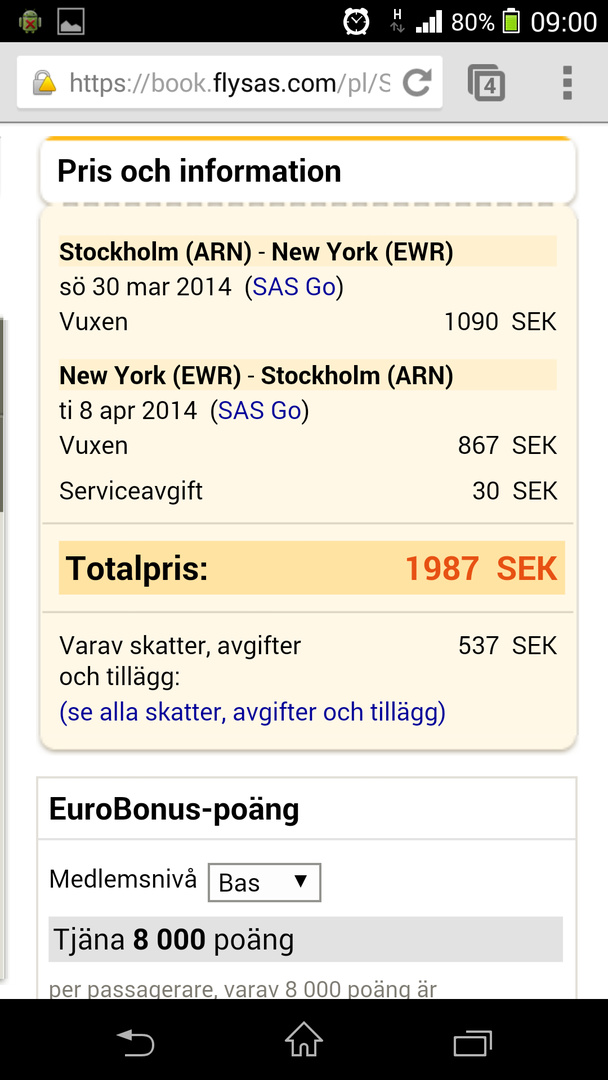This screenshot has height=1080, width=608.
Task: Open SAS Go link for outbound flight
Action: (294, 287)
